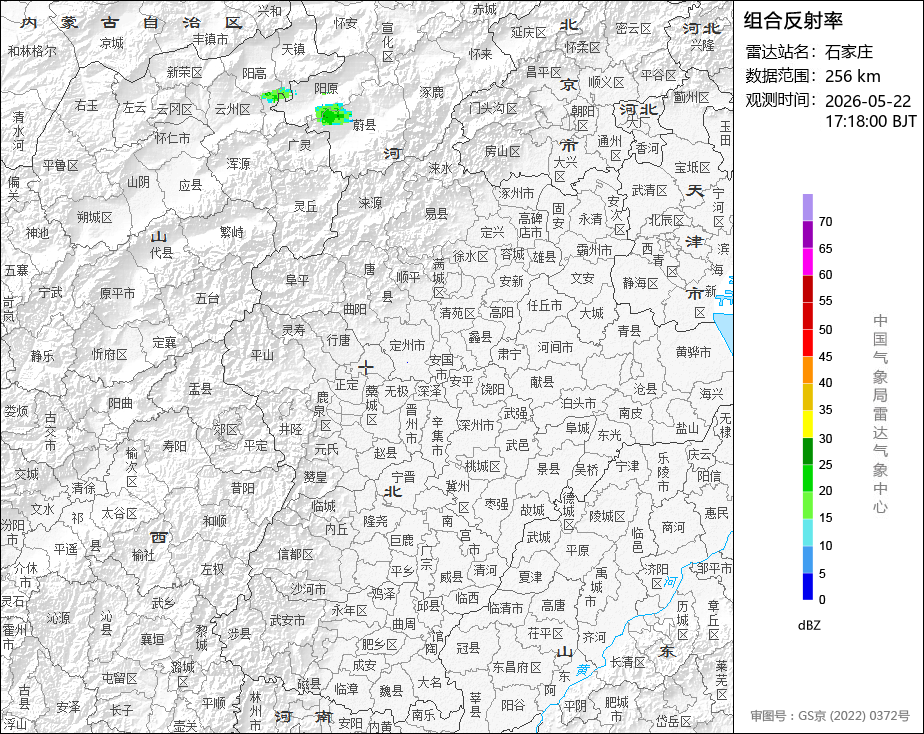The image size is (924, 734).
Task: Click the radar station cross marker near 正定
Action: pos(366,368)
